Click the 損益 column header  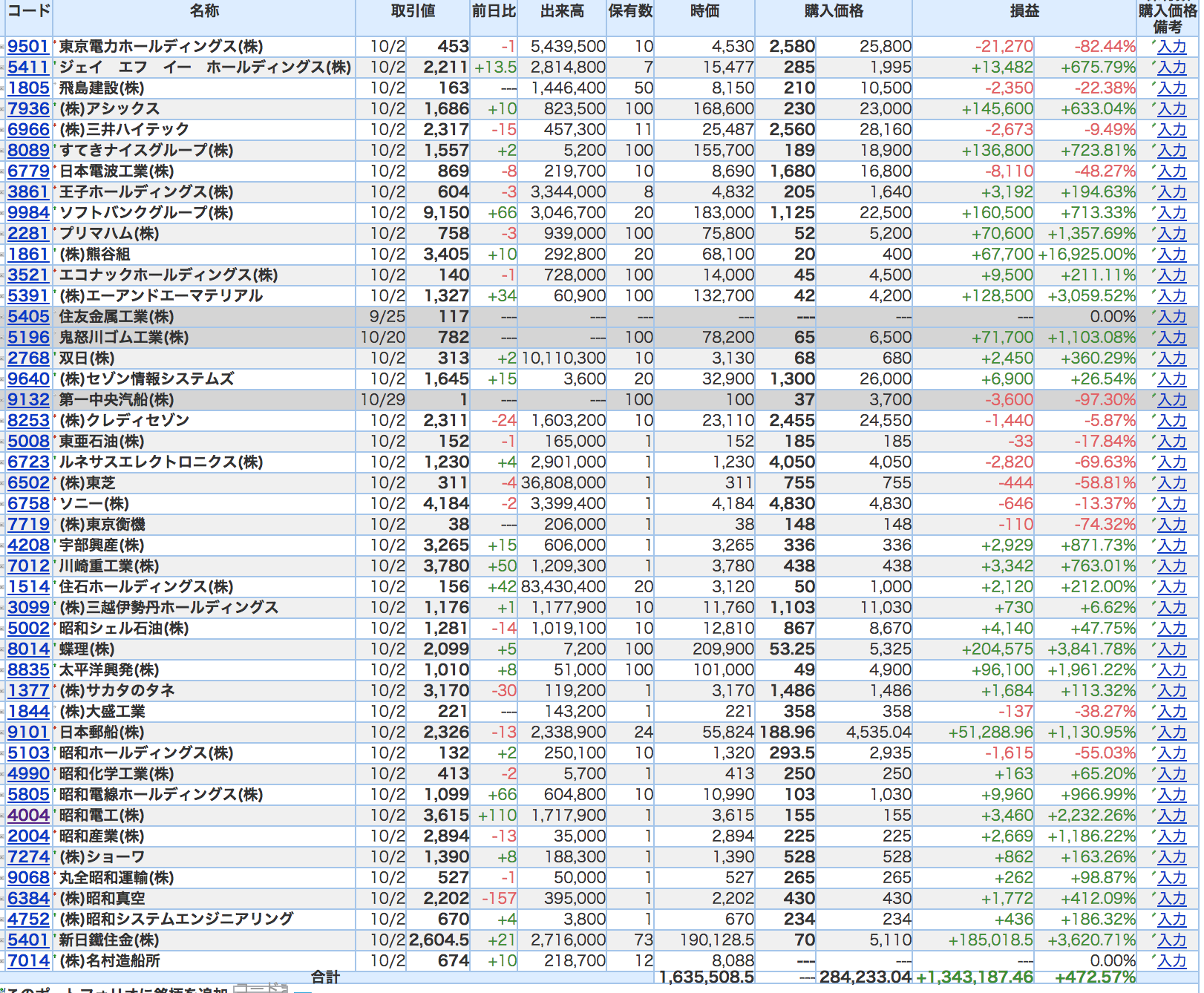(1024, 10)
